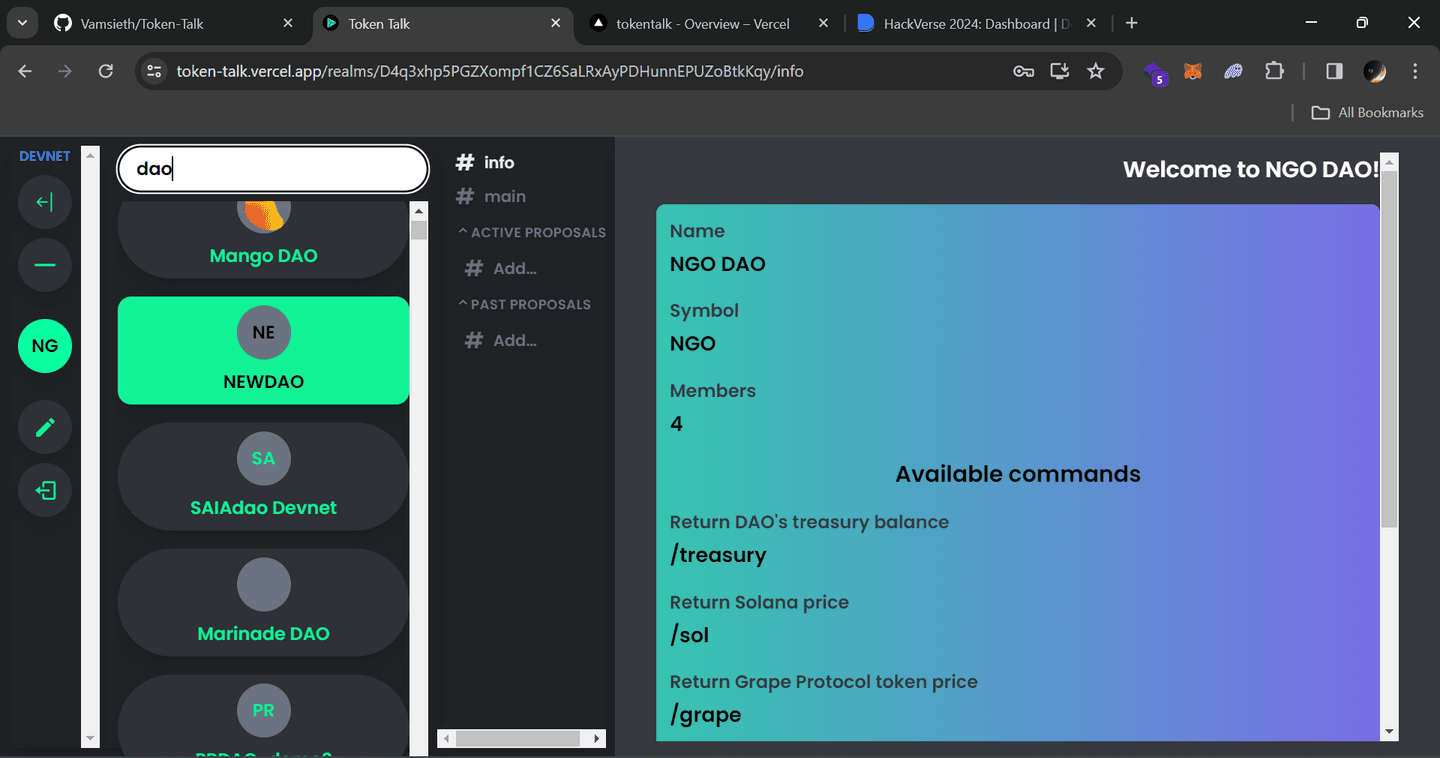
Task: Click the Members count 4
Action: 676,424
